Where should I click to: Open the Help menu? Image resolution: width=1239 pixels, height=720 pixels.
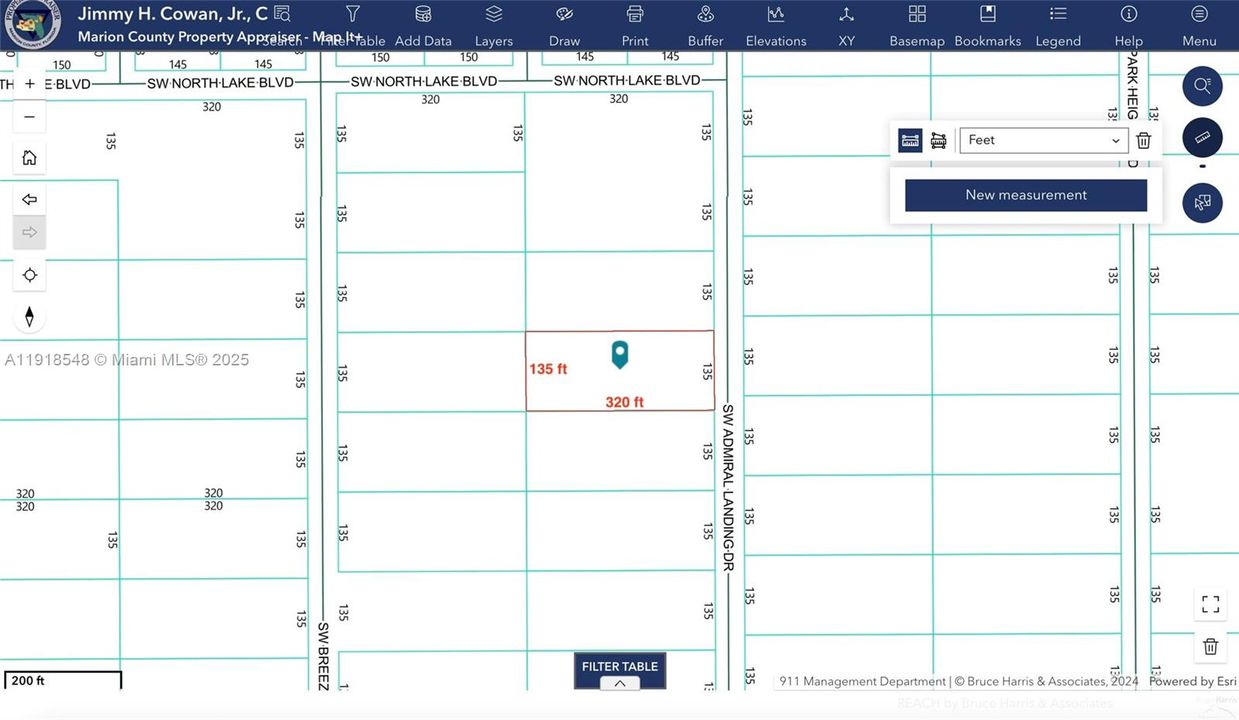[x=1128, y=25]
